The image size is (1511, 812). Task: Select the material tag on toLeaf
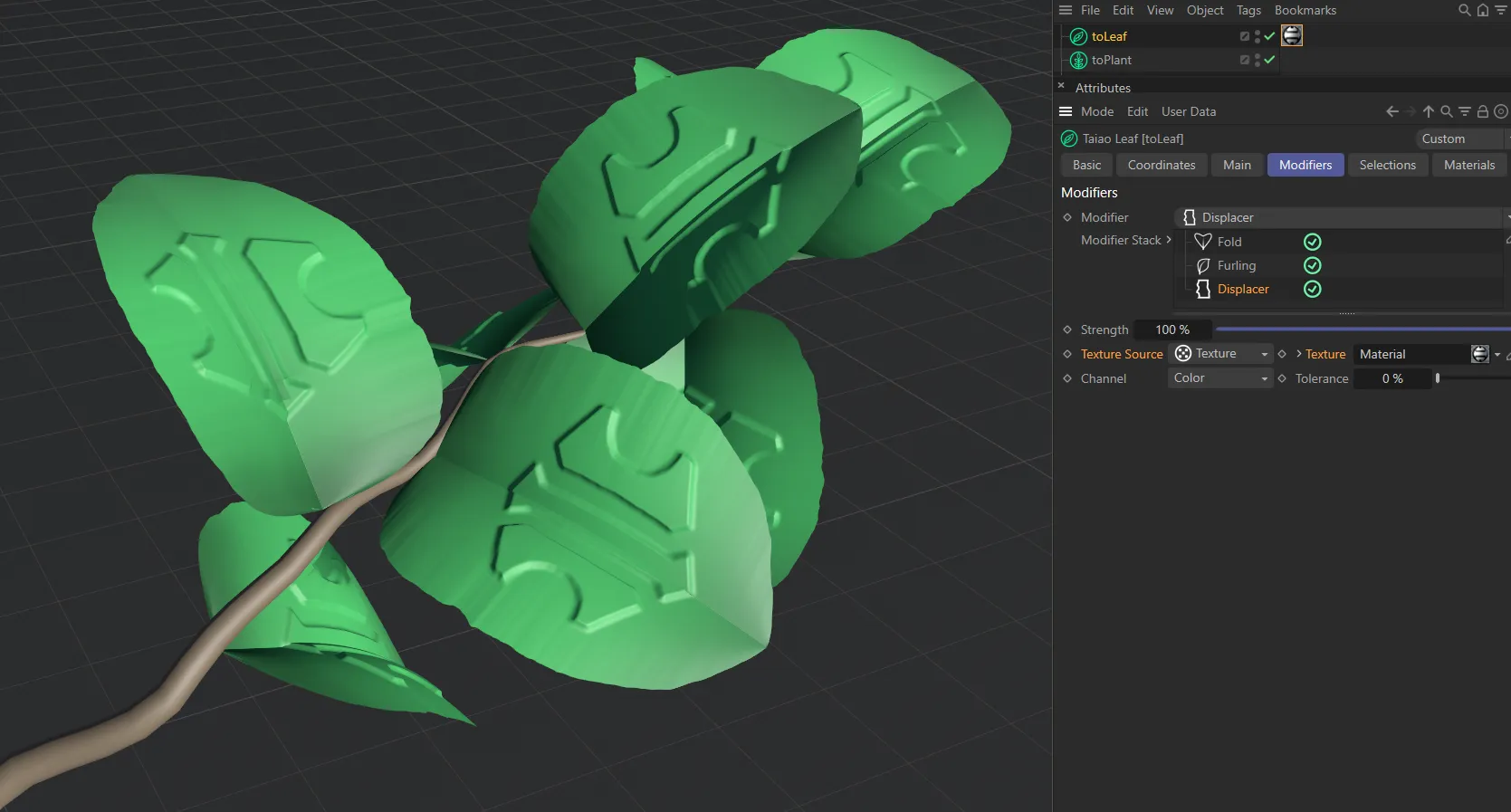point(1292,35)
